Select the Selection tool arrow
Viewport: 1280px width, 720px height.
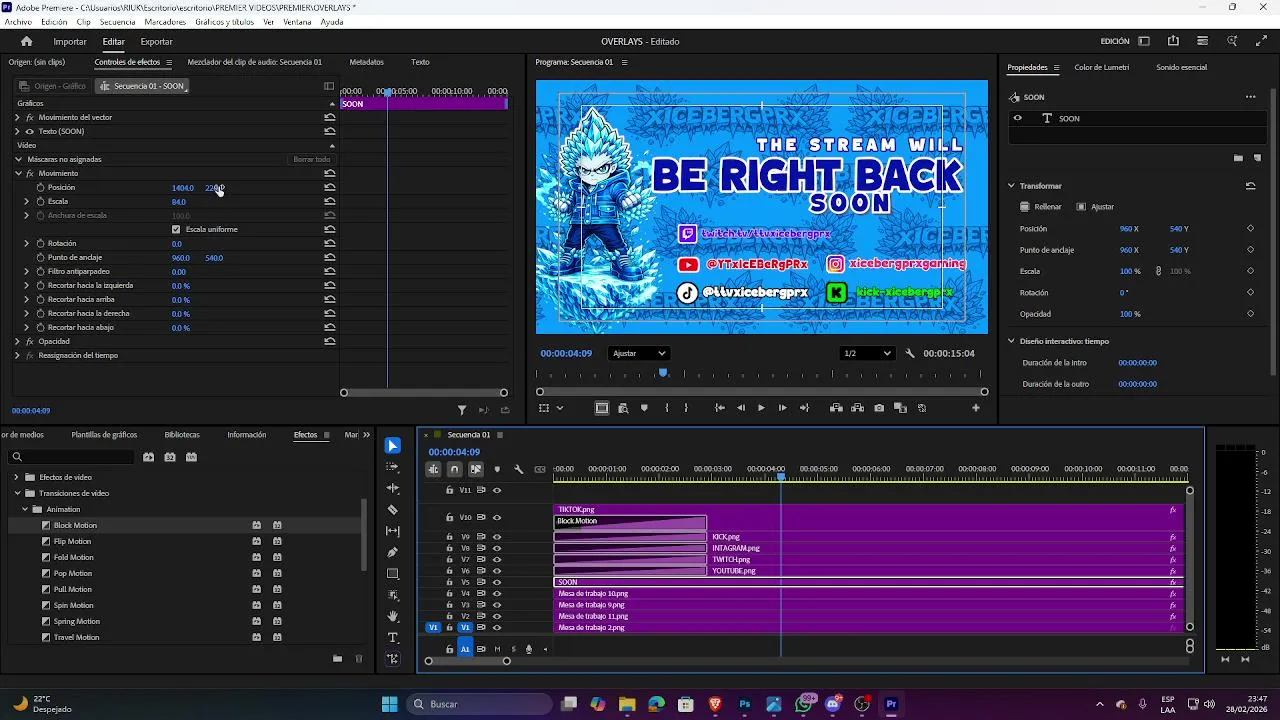coord(393,446)
